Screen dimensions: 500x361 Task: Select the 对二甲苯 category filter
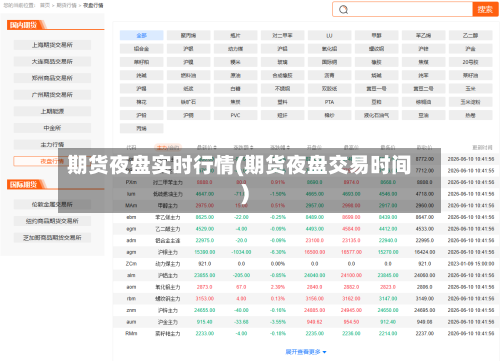[282, 35]
